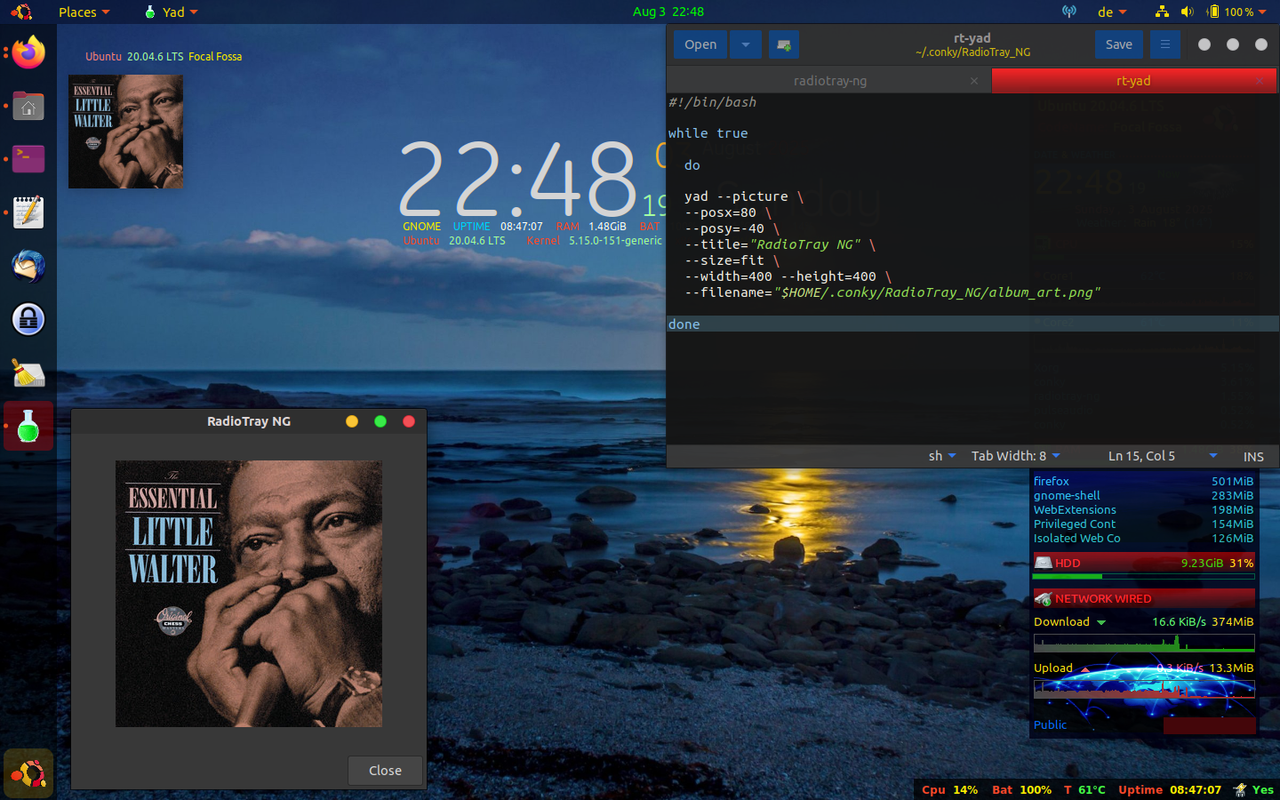The image size is (1280, 800).
Task: Launch Terminal from the dock
Action: [x=28, y=158]
